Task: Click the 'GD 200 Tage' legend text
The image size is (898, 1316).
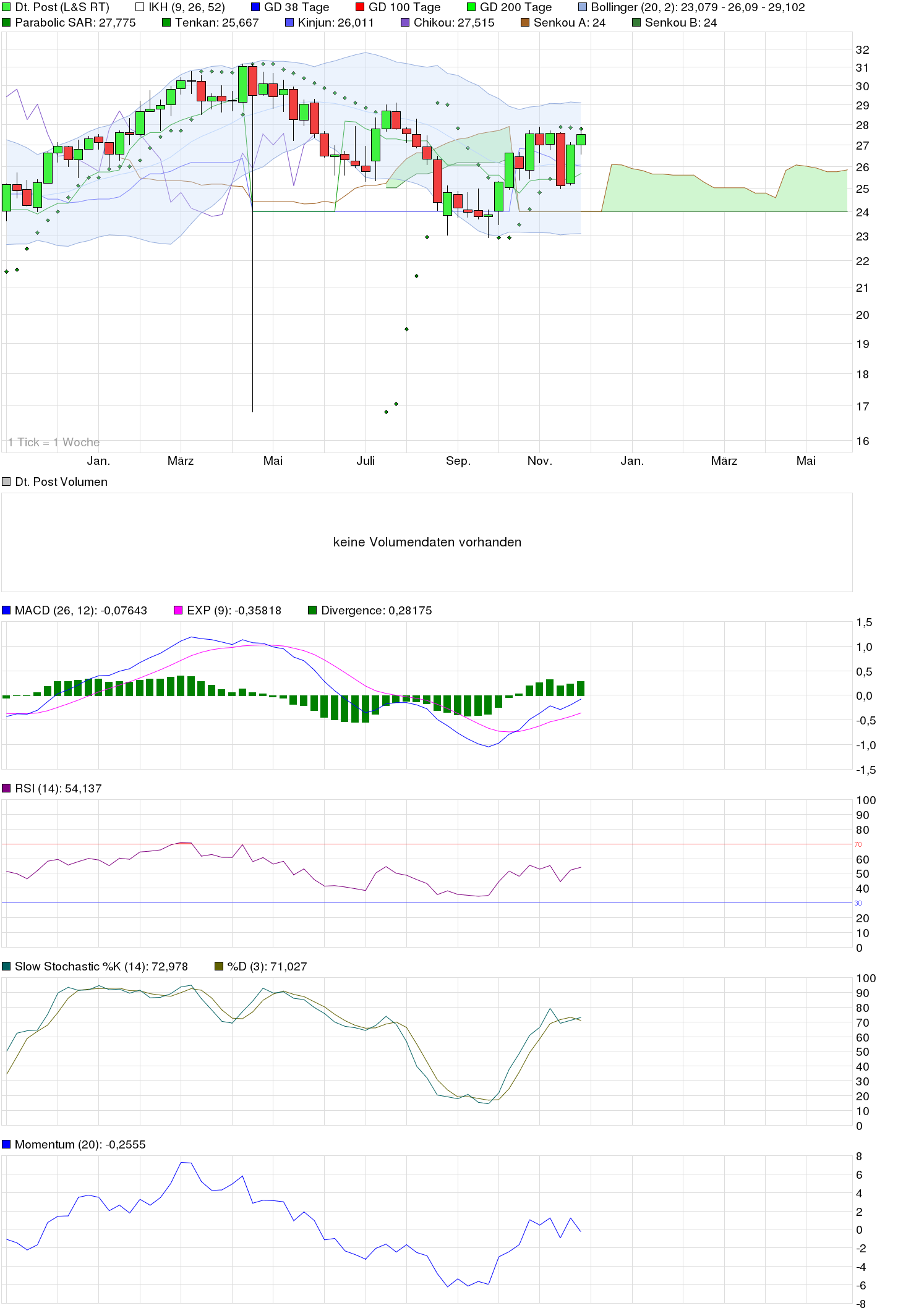Action: (x=516, y=7)
